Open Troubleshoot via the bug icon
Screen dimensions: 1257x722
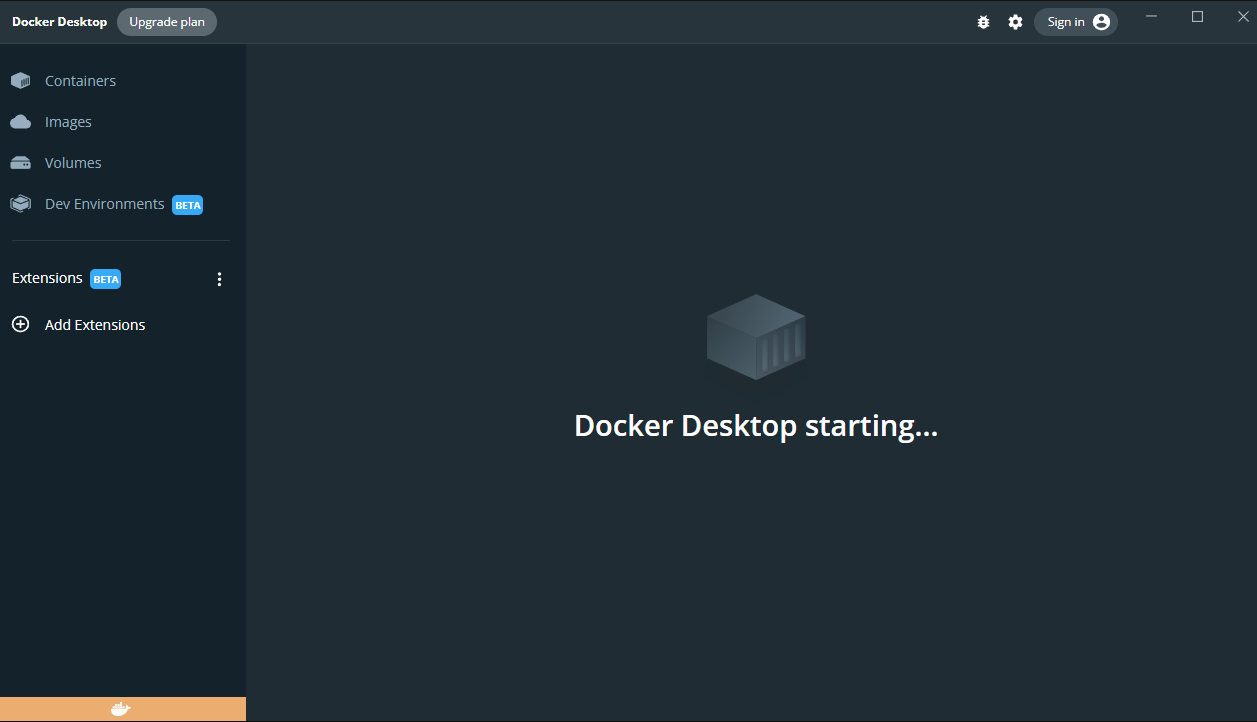pyautogui.click(x=983, y=22)
